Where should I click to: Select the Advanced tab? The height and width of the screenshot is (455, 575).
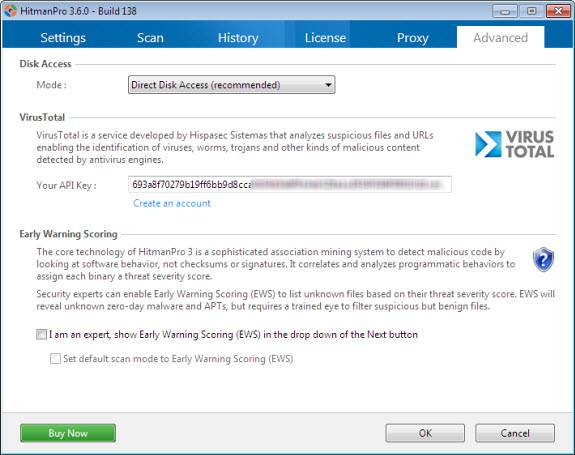coord(500,37)
